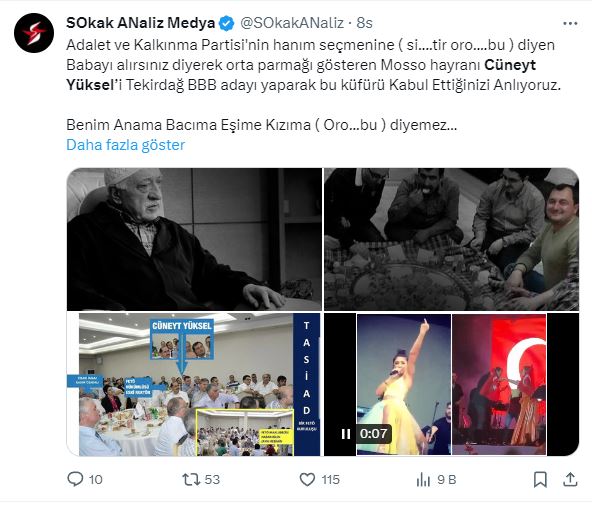Expand tweet with Daha fazla göster

125,145
